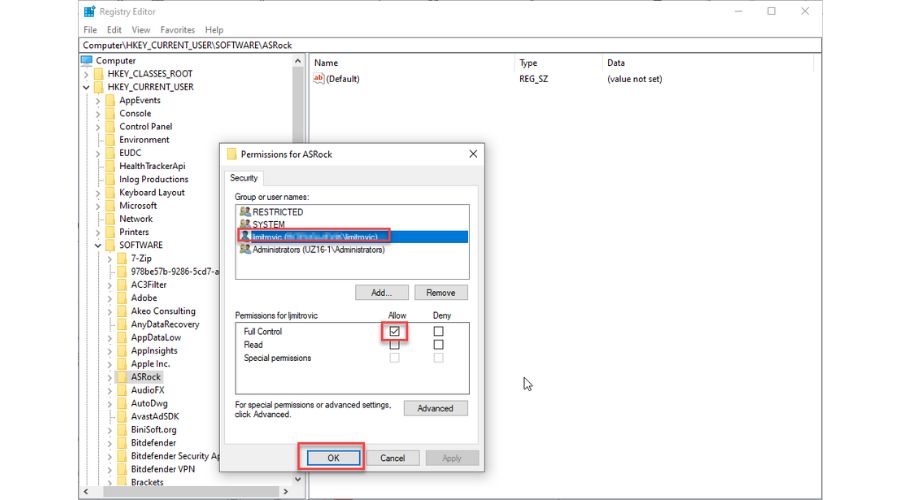Click the Adobe folder icon
The height and width of the screenshot is (500, 900).
click(x=122, y=298)
